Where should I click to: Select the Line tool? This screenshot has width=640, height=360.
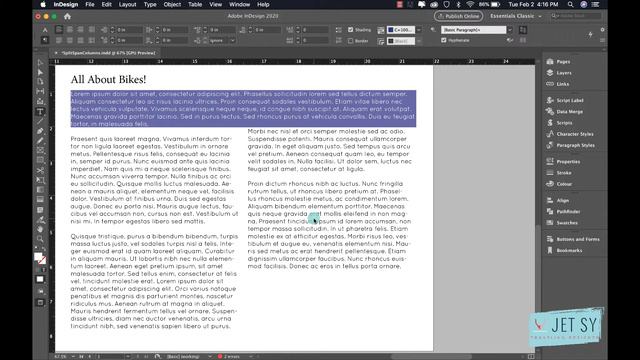[x=40, y=121]
